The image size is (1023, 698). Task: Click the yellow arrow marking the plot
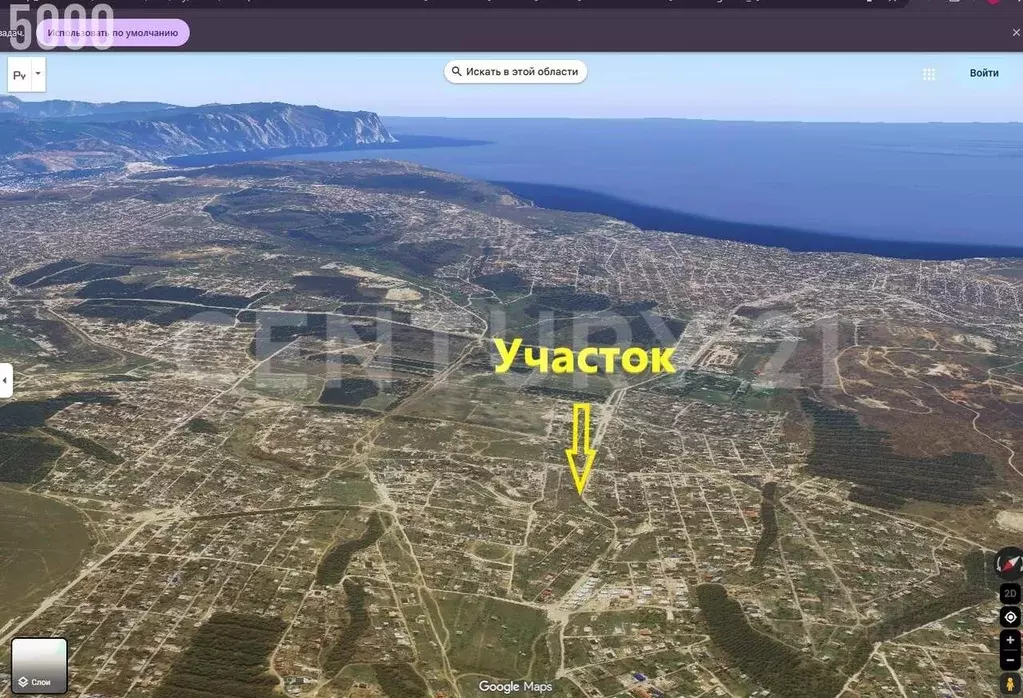[580, 445]
